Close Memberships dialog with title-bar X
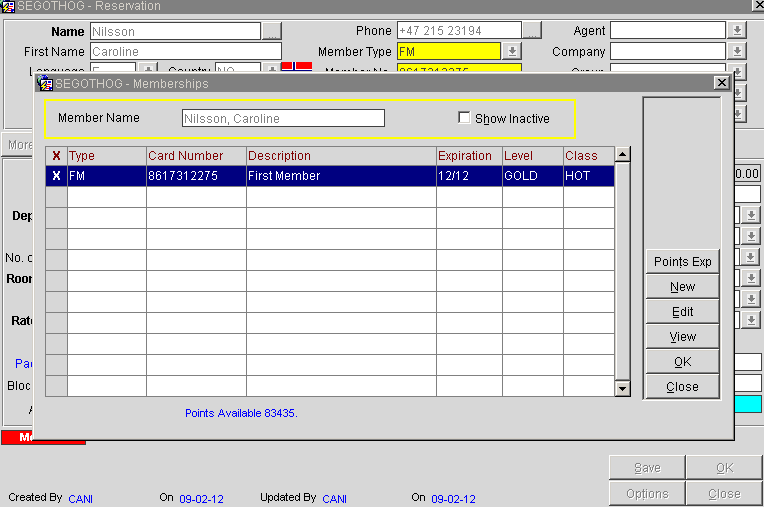The height and width of the screenshot is (507, 764). (722, 83)
